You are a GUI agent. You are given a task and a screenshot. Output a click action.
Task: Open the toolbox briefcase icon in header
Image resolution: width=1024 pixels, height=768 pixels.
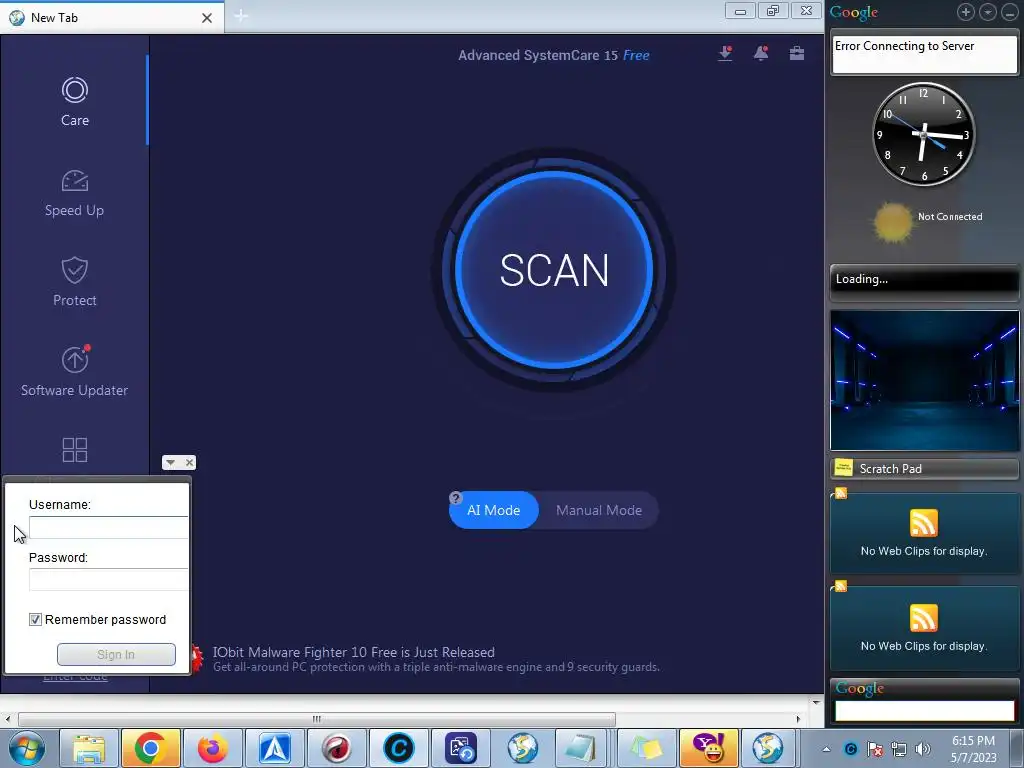pos(797,54)
